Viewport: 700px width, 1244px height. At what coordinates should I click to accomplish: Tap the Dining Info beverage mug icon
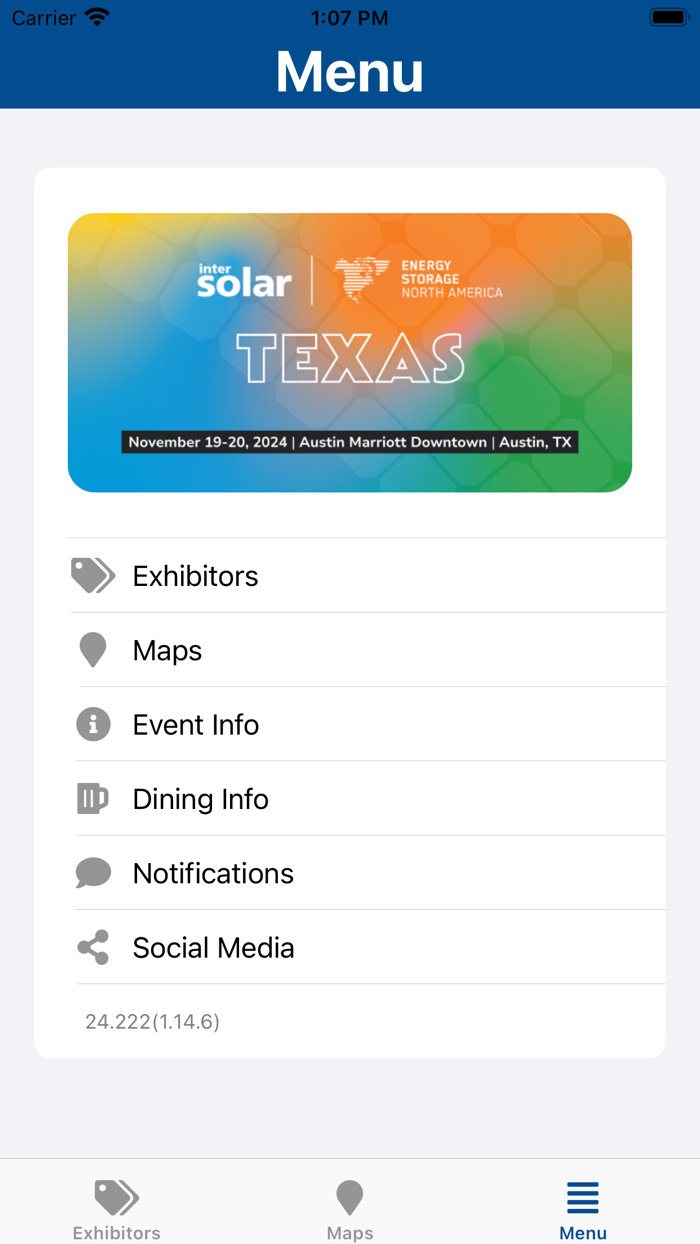click(92, 798)
